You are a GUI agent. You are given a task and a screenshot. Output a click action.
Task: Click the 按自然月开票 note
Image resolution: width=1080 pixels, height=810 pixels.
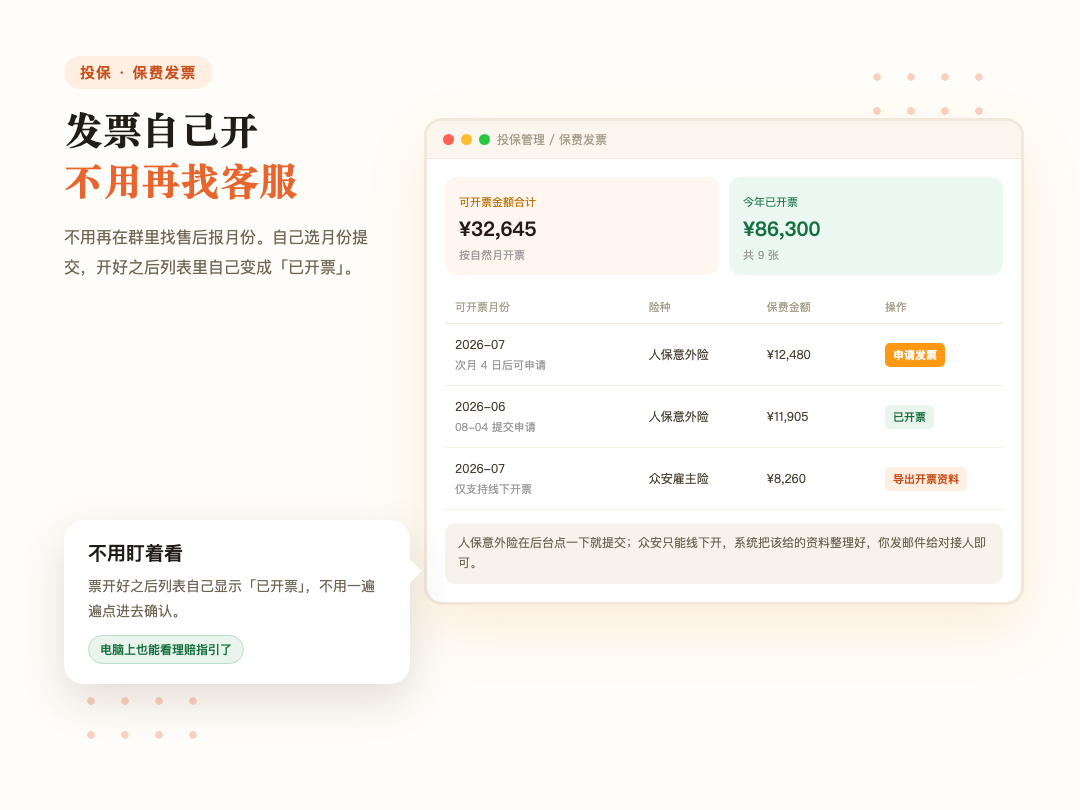coord(492,255)
